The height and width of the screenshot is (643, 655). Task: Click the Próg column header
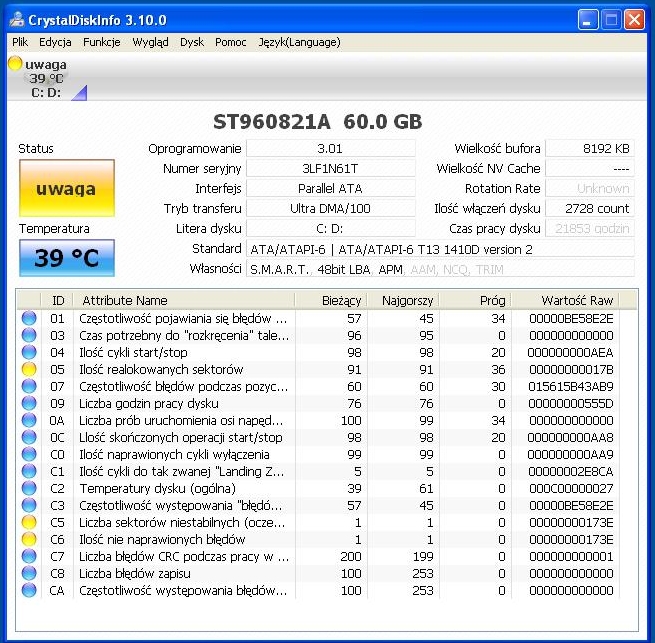tap(475, 300)
